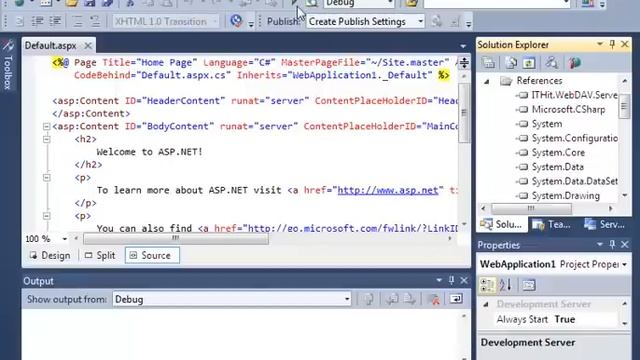
Task: Click ITHit.WebDAV.Server reference icon
Action: click(522, 95)
